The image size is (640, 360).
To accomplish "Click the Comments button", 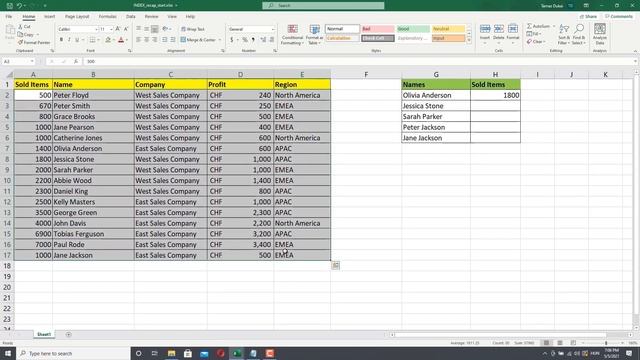I will [x=619, y=16].
